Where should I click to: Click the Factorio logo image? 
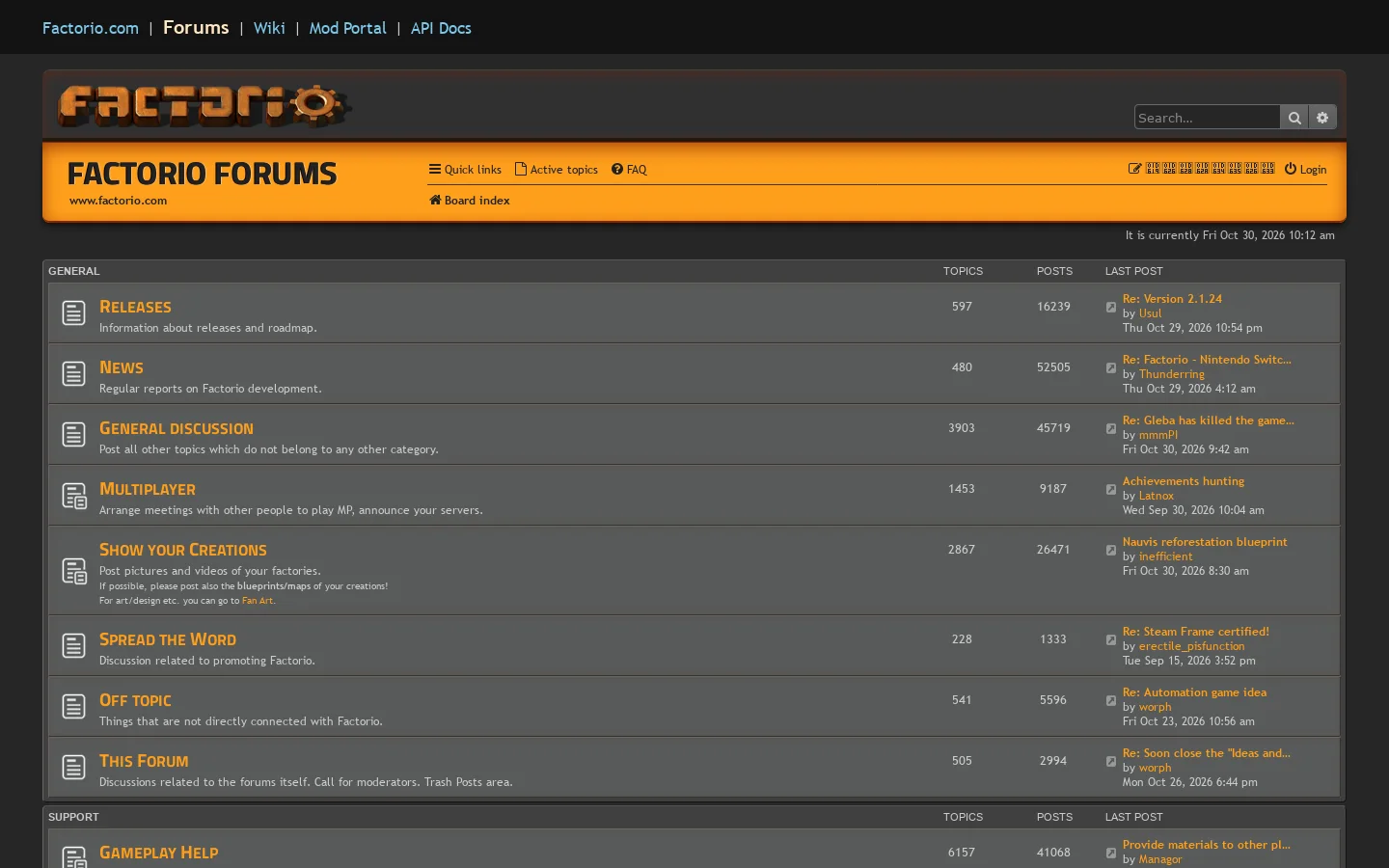coord(204,106)
